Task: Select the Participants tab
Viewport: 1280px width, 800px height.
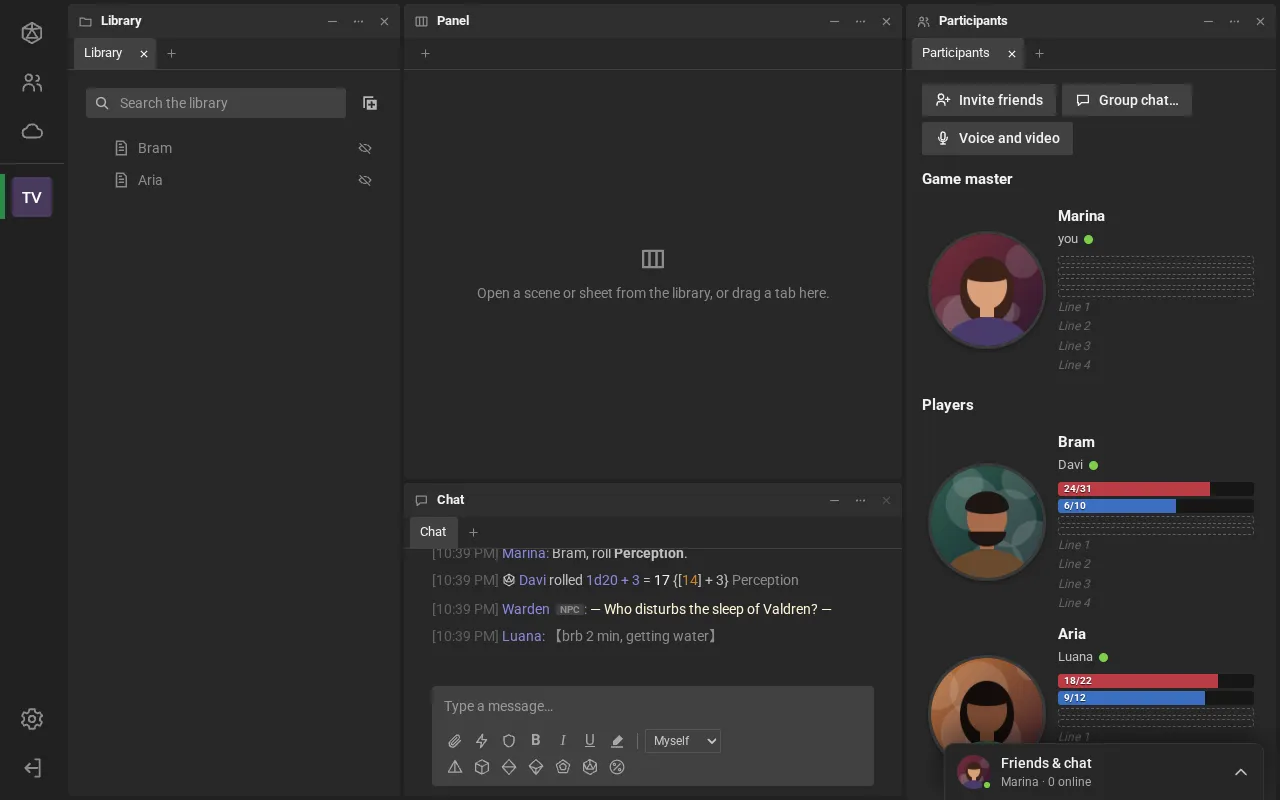Action: (956, 53)
